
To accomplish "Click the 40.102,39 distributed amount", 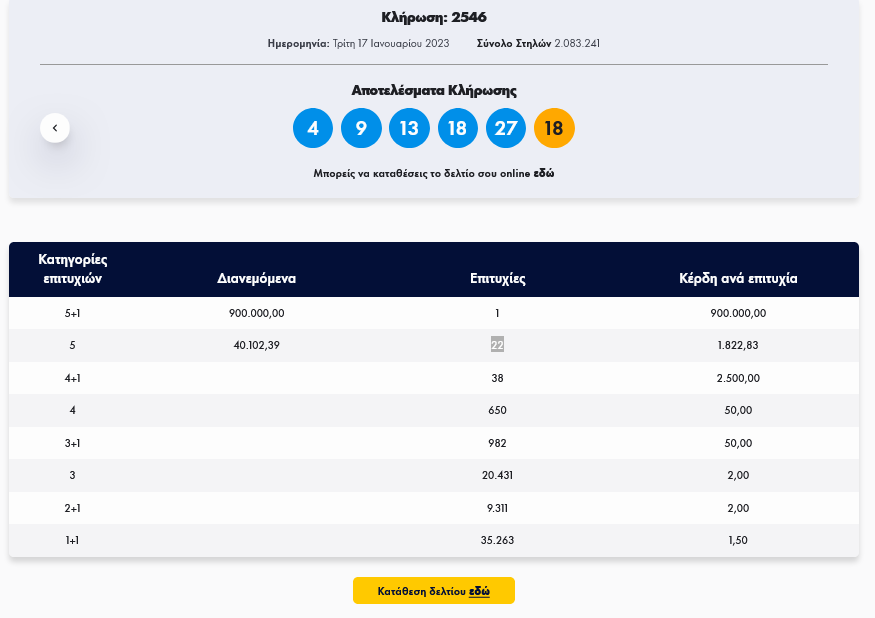I will [x=256, y=345].
